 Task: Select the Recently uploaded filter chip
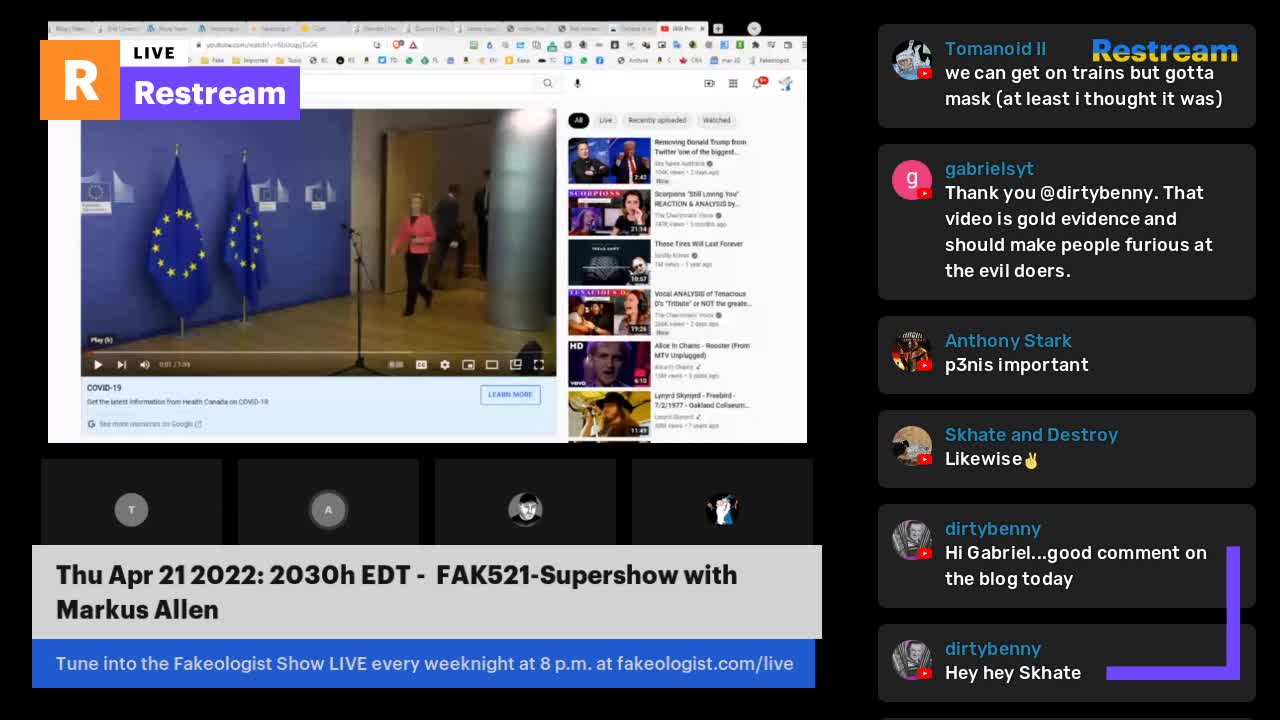(657, 120)
